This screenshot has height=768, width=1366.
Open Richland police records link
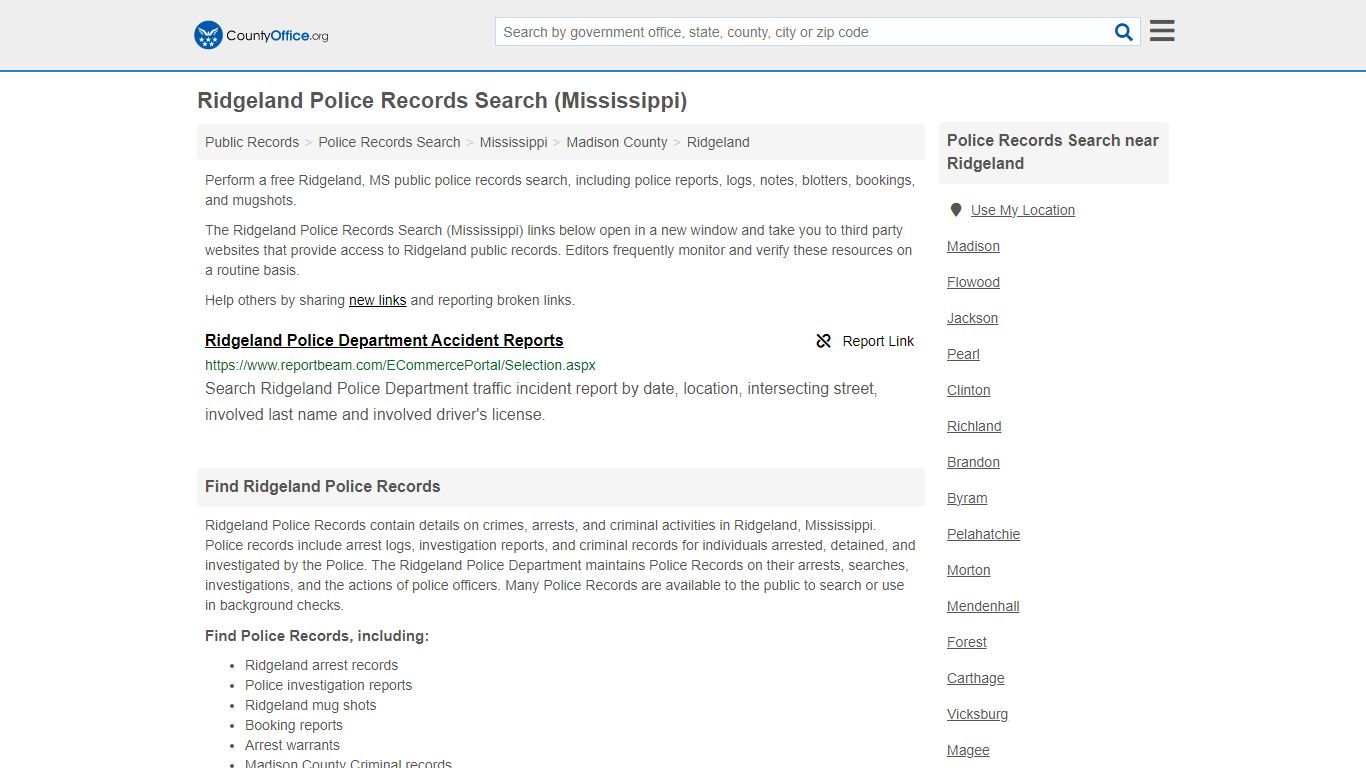pyautogui.click(x=974, y=426)
